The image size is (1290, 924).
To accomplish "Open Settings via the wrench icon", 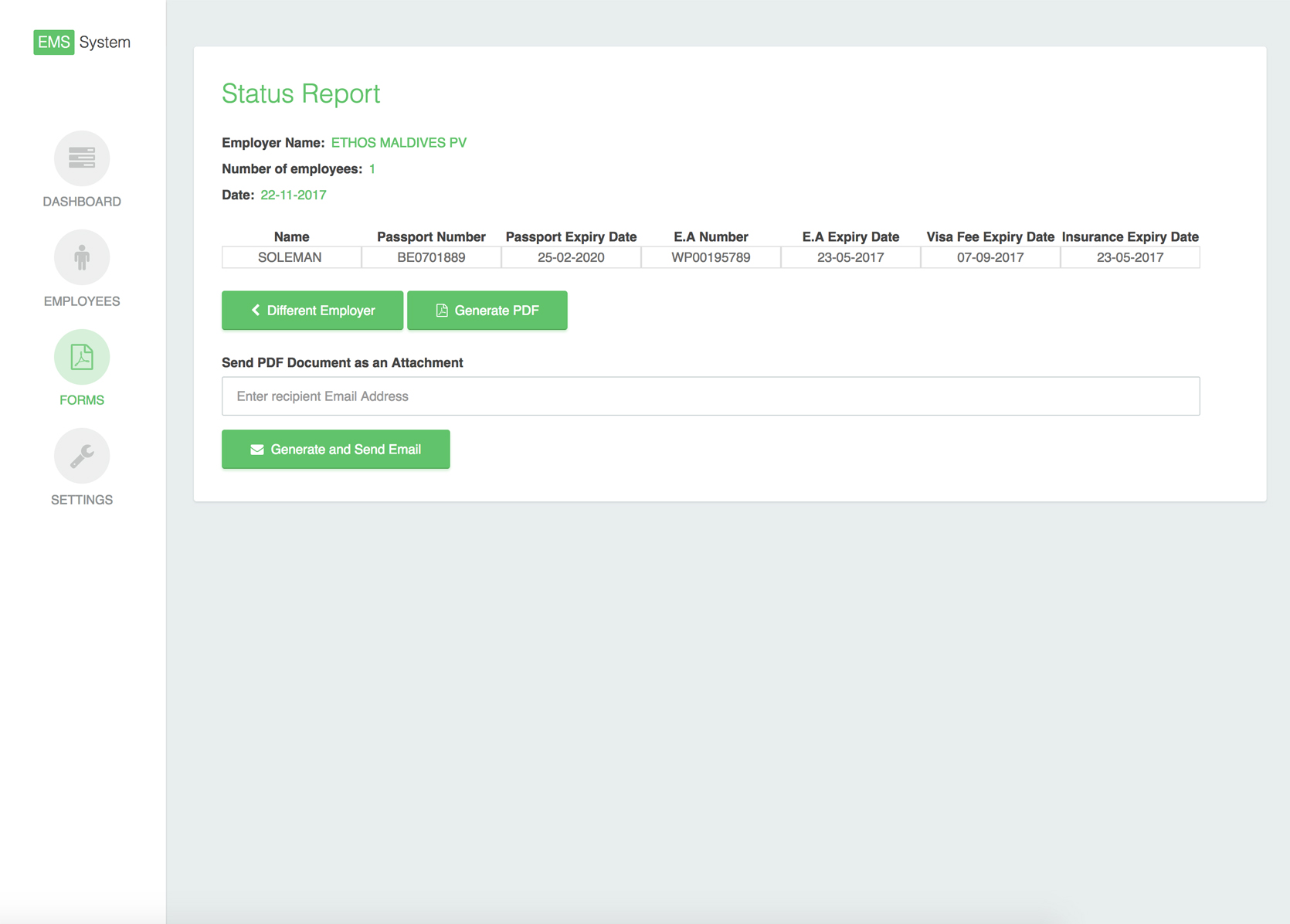I will tap(82, 456).
